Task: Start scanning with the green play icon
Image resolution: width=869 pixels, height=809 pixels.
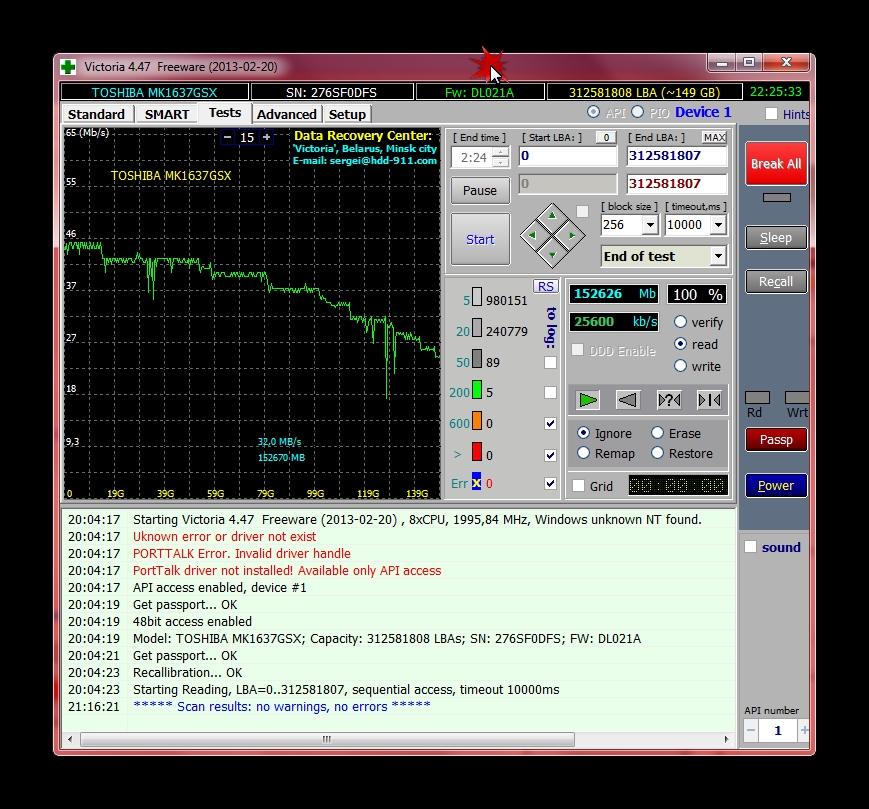Action: click(x=589, y=399)
